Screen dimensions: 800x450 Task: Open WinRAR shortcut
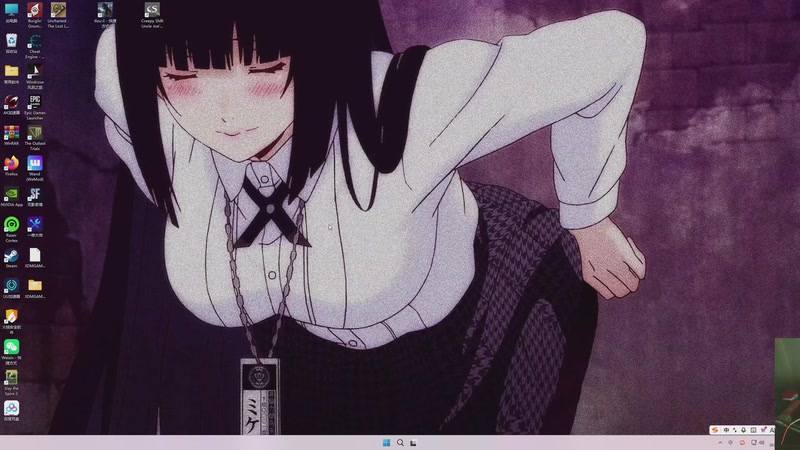coord(11,136)
